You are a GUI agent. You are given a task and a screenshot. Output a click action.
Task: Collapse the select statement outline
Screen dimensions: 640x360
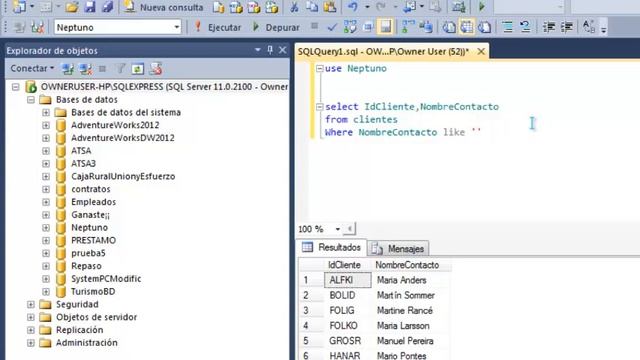coord(320,107)
